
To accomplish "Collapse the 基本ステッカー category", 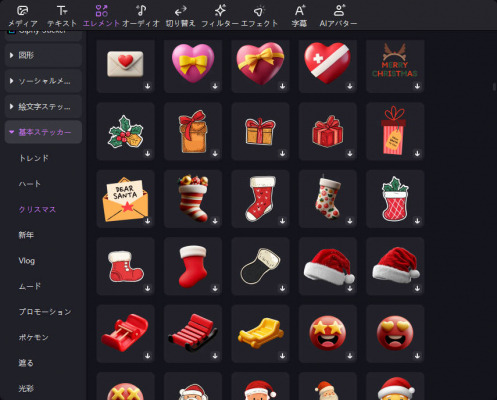I will click(x=43, y=132).
